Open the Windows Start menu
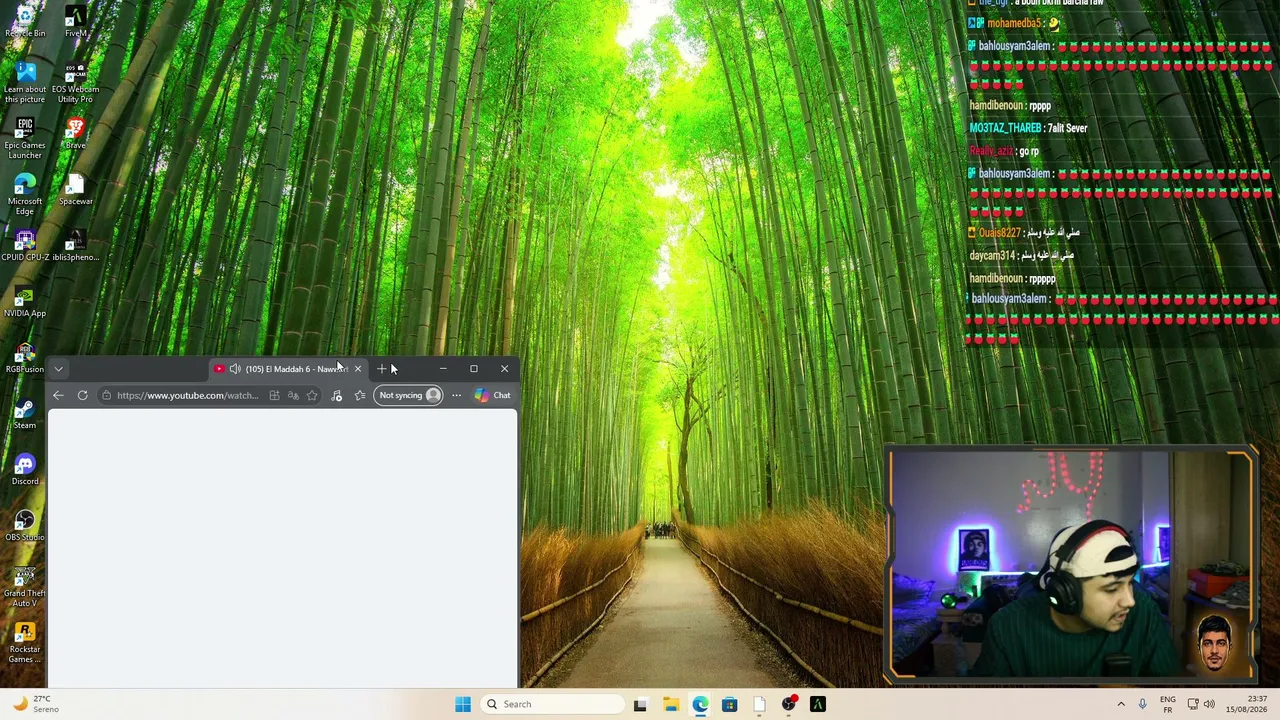Image resolution: width=1280 pixels, height=720 pixels. coord(462,704)
